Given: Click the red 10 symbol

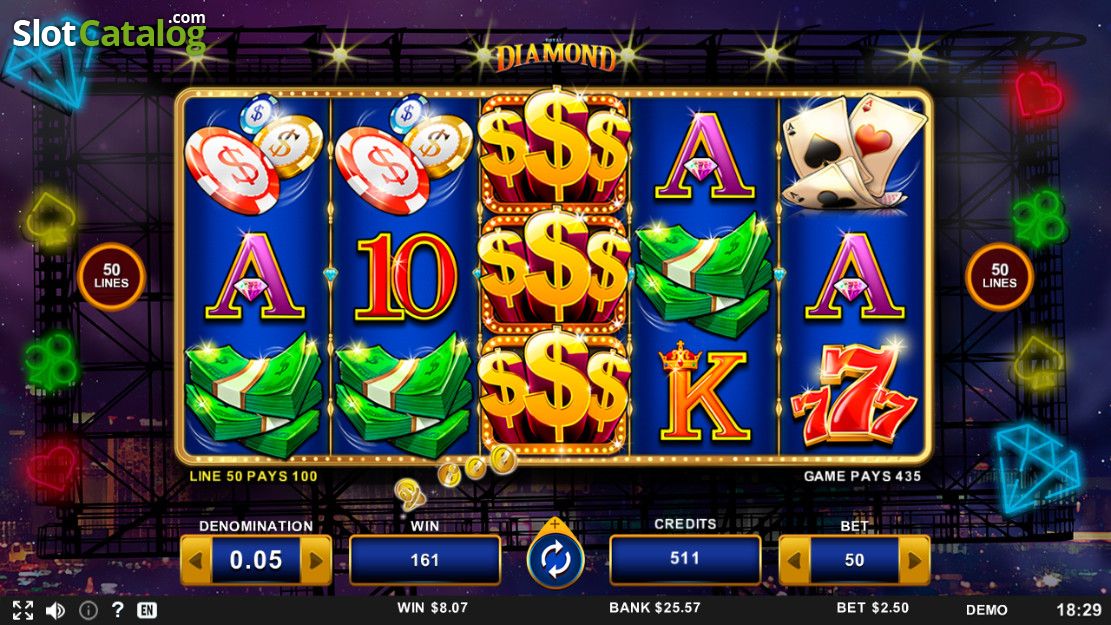Looking at the screenshot, I should [x=405, y=277].
